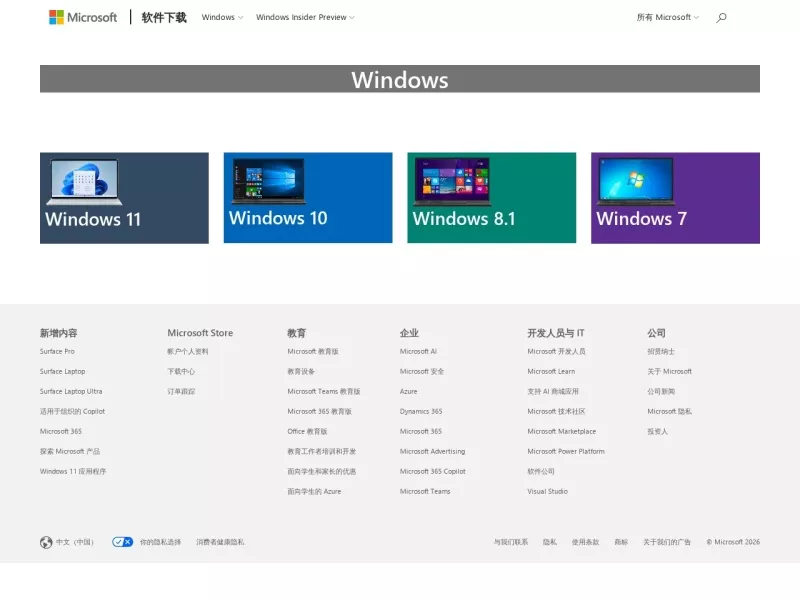Open the 软件下载 header link
Screen dimensions: 800x600
pyautogui.click(x=164, y=17)
